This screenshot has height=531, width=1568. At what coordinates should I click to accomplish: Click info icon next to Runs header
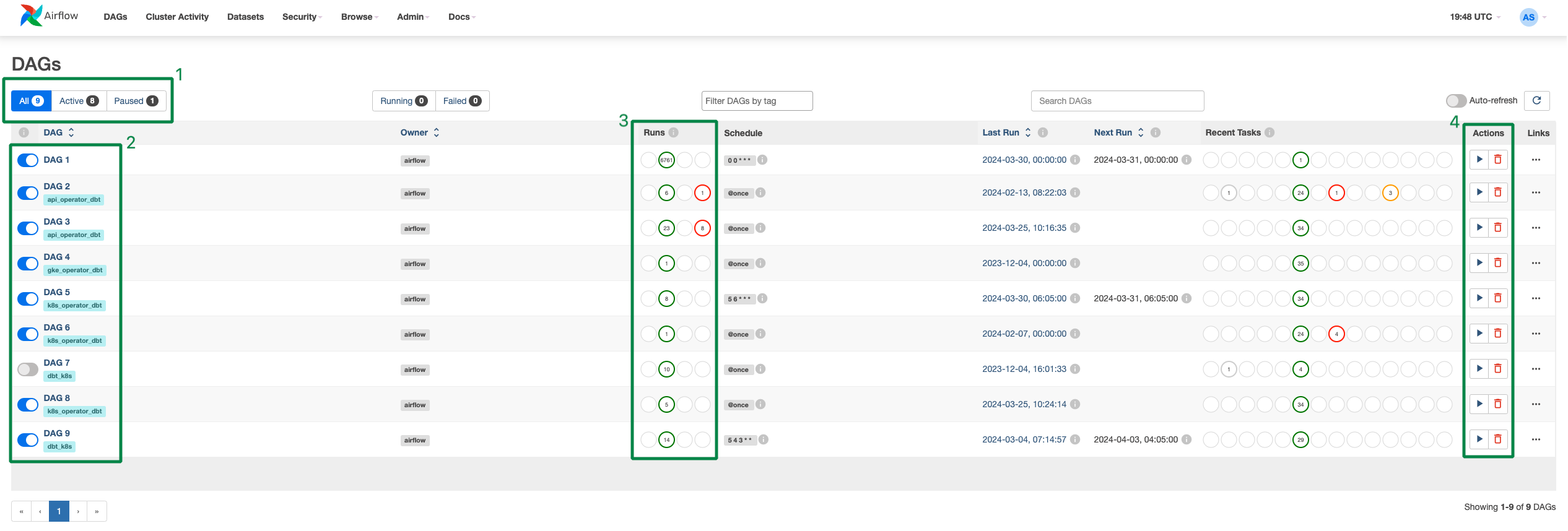coord(674,132)
